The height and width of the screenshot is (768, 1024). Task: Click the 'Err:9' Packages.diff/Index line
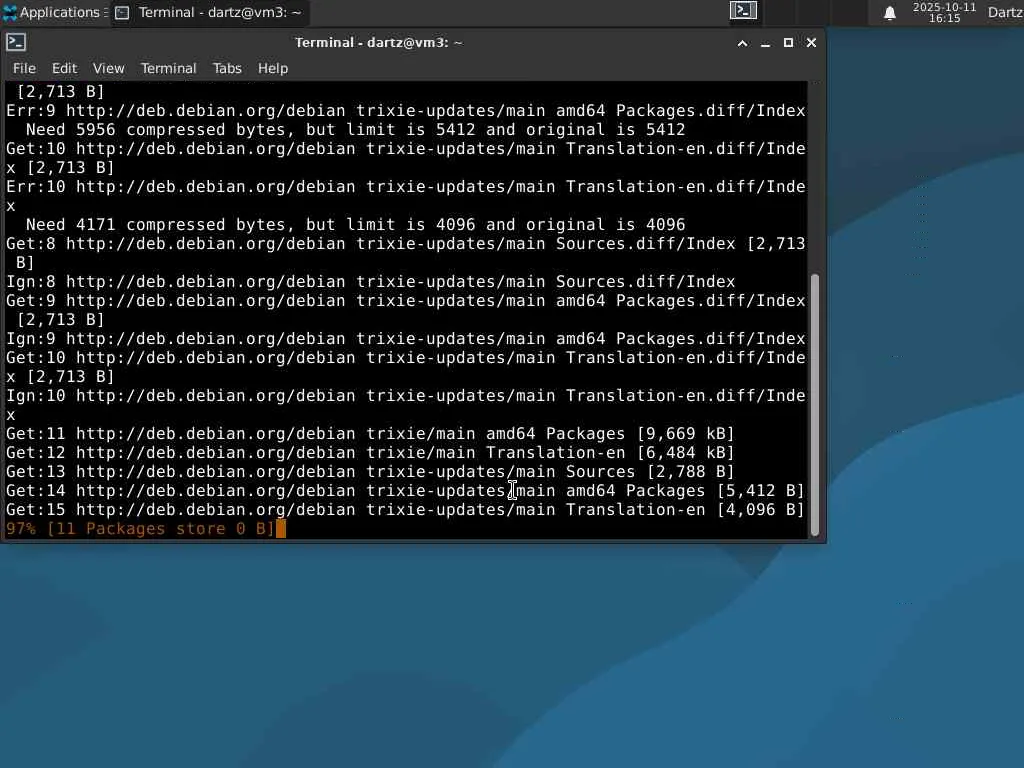[x=406, y=111]
